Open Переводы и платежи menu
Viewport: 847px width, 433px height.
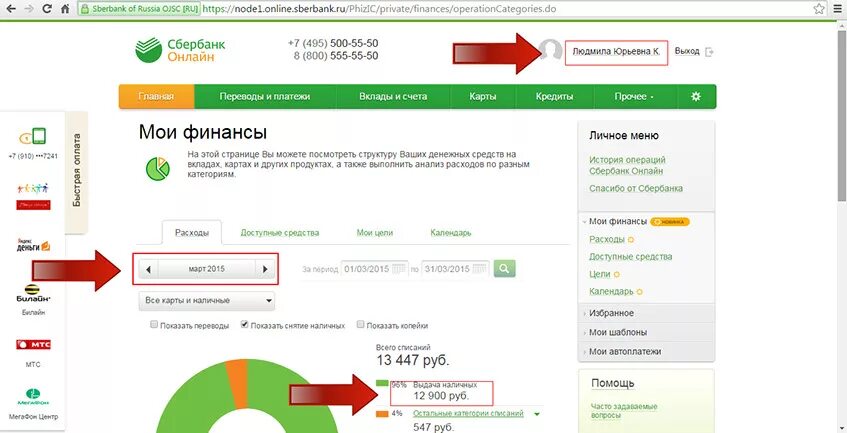tap(265, 97)
